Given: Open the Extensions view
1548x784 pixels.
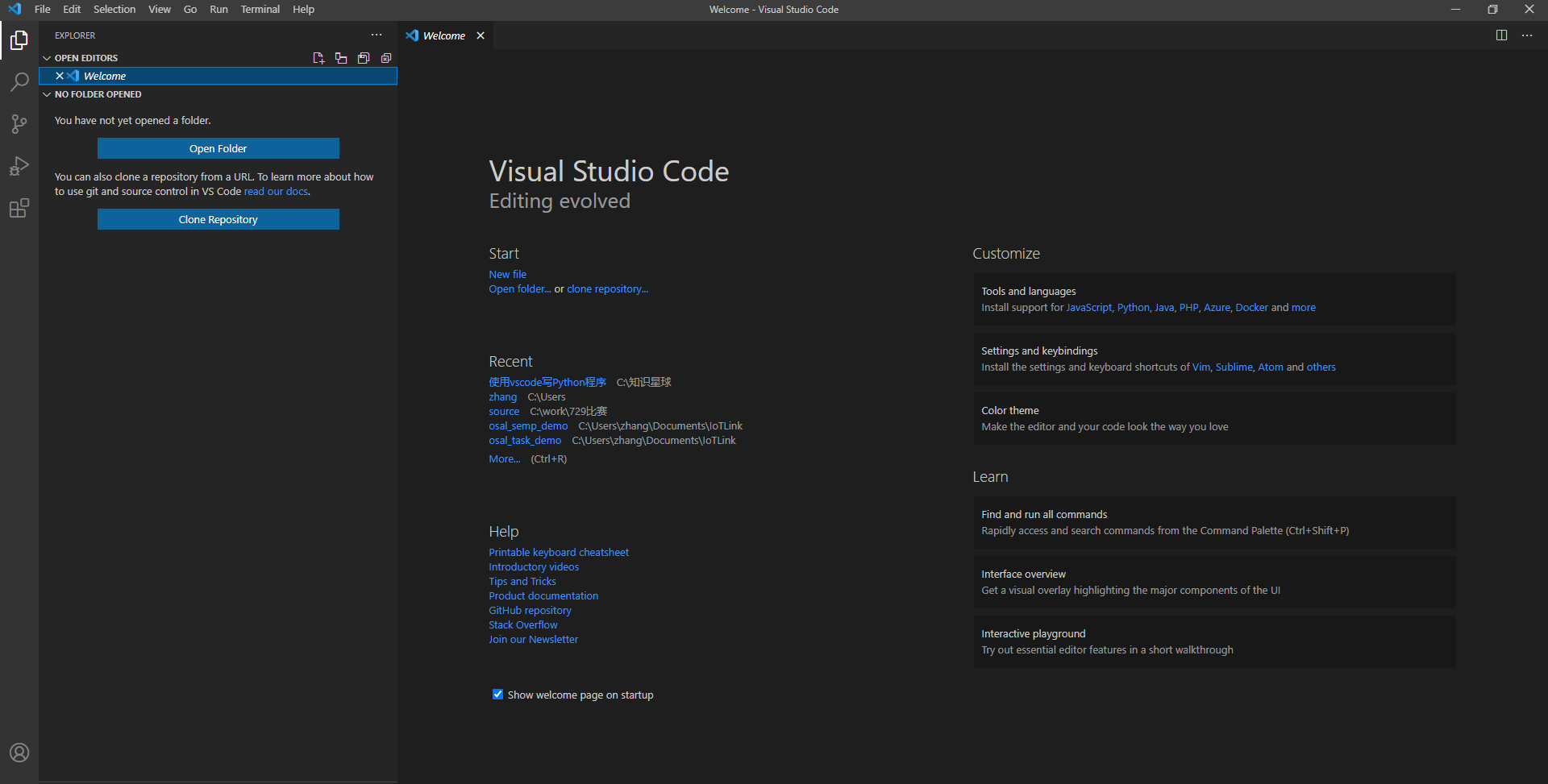Looking at the screenshot, I should [19, 208].
